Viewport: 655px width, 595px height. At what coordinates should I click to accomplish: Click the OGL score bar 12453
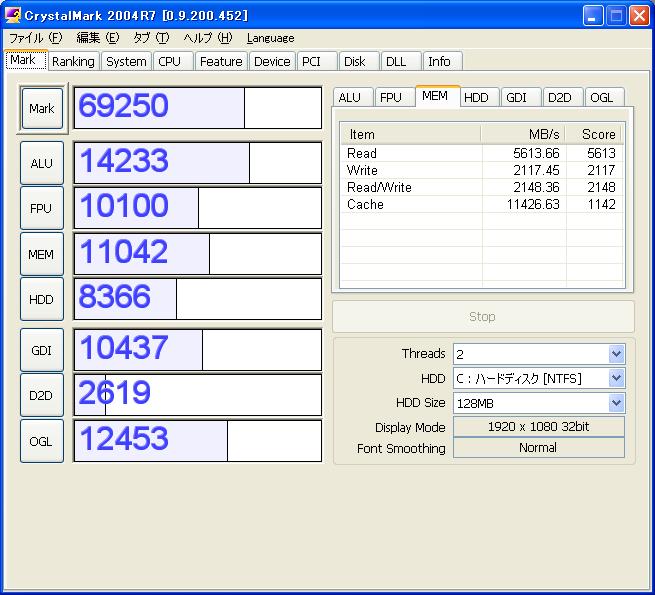[198, 441]
